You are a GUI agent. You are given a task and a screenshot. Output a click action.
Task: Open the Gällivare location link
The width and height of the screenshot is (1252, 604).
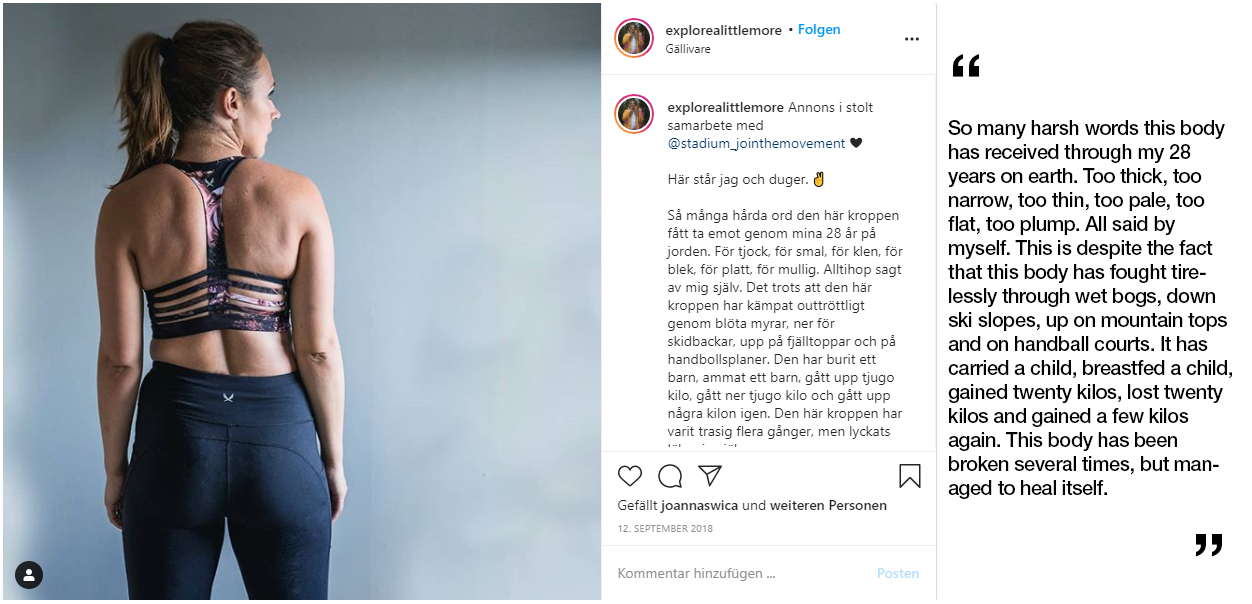coord(688,49)
